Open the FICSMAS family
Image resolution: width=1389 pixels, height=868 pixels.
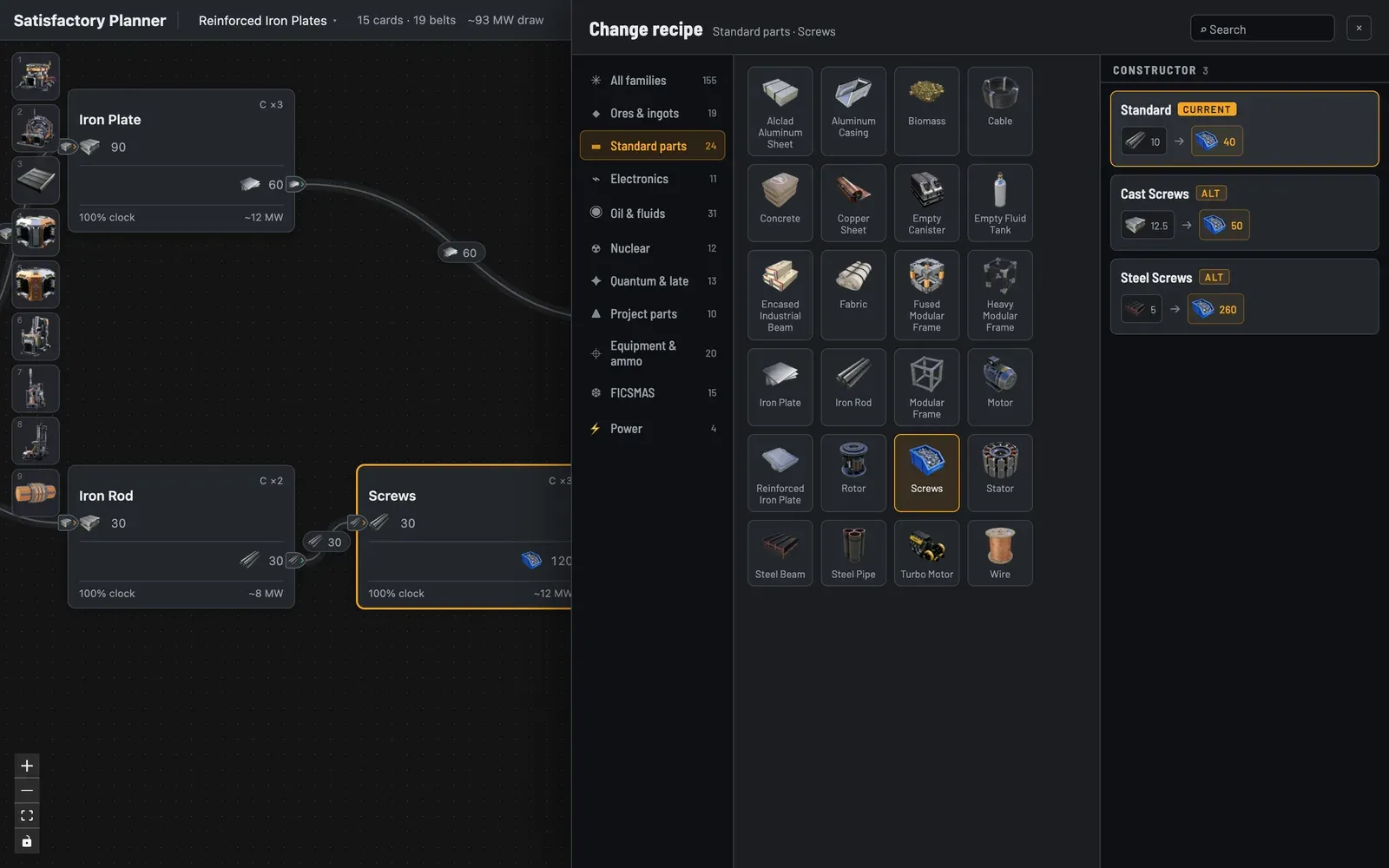(652, 393)
